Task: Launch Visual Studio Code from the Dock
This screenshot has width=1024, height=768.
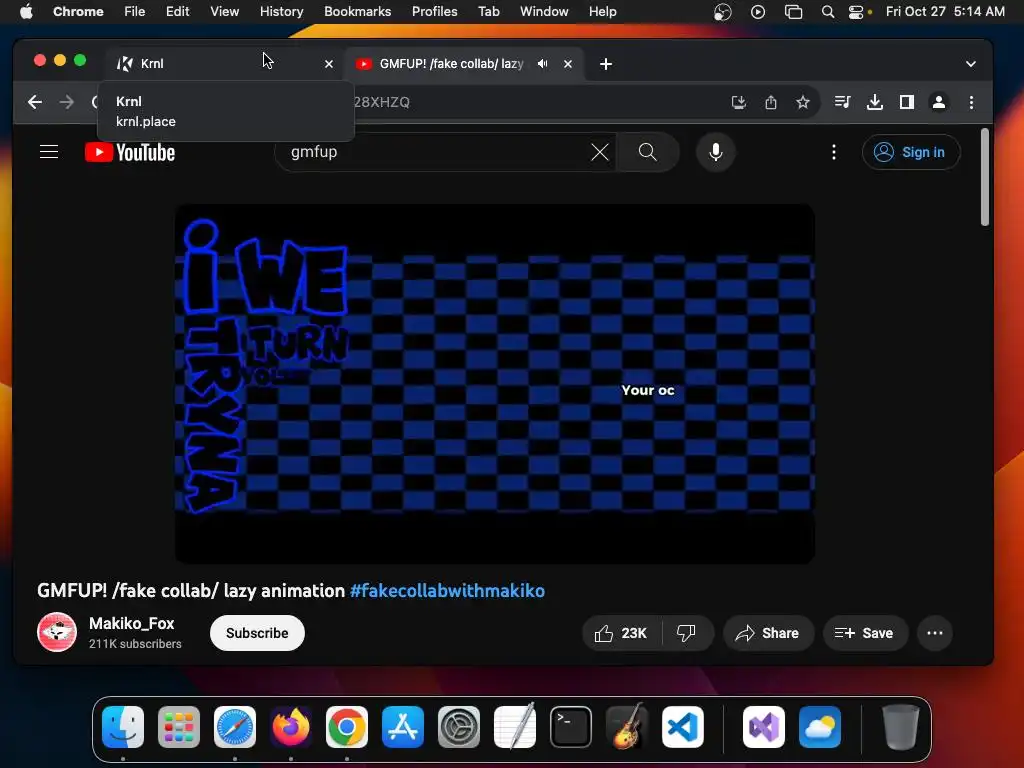Action: click(x=683, y=727)
